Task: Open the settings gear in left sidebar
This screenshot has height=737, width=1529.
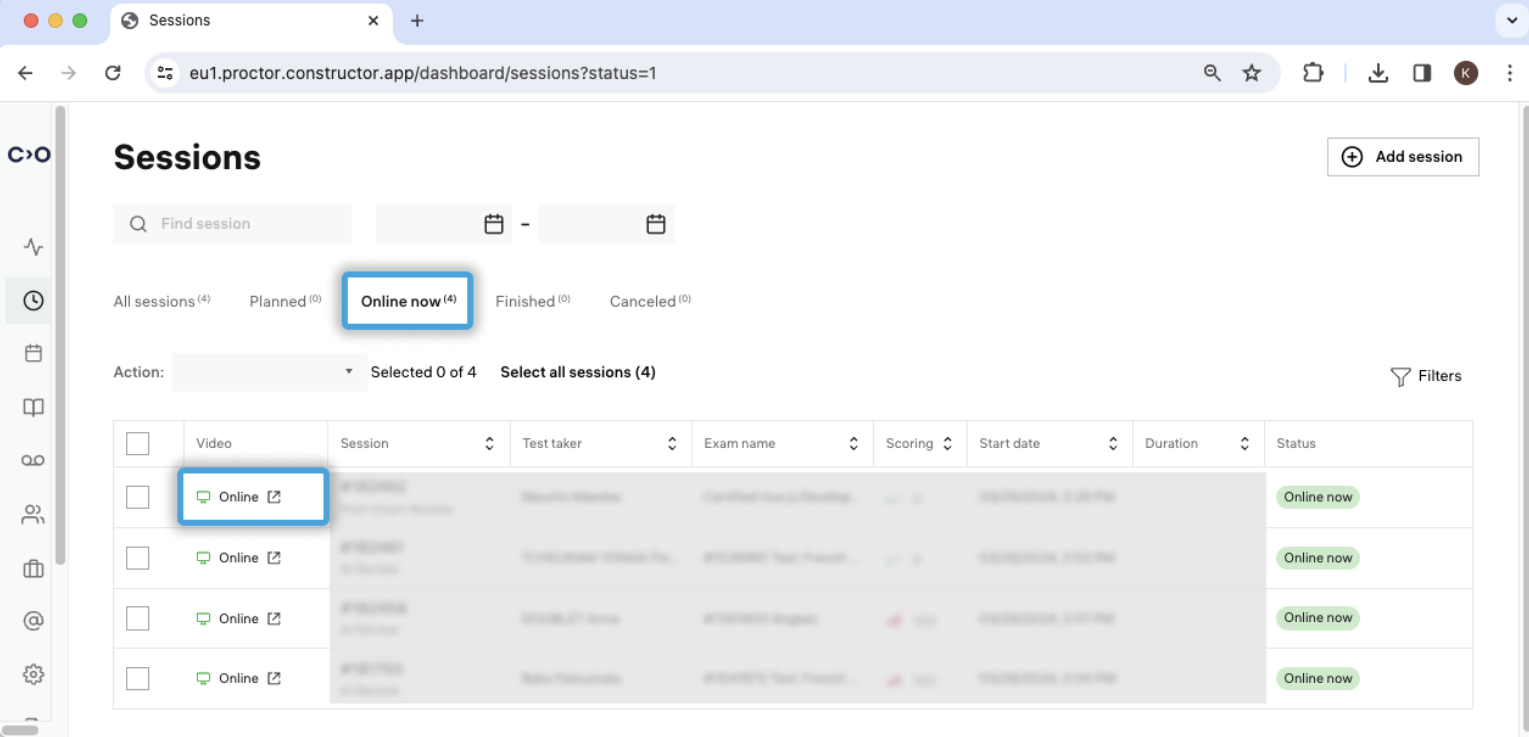Action: [x=33, y=674]
